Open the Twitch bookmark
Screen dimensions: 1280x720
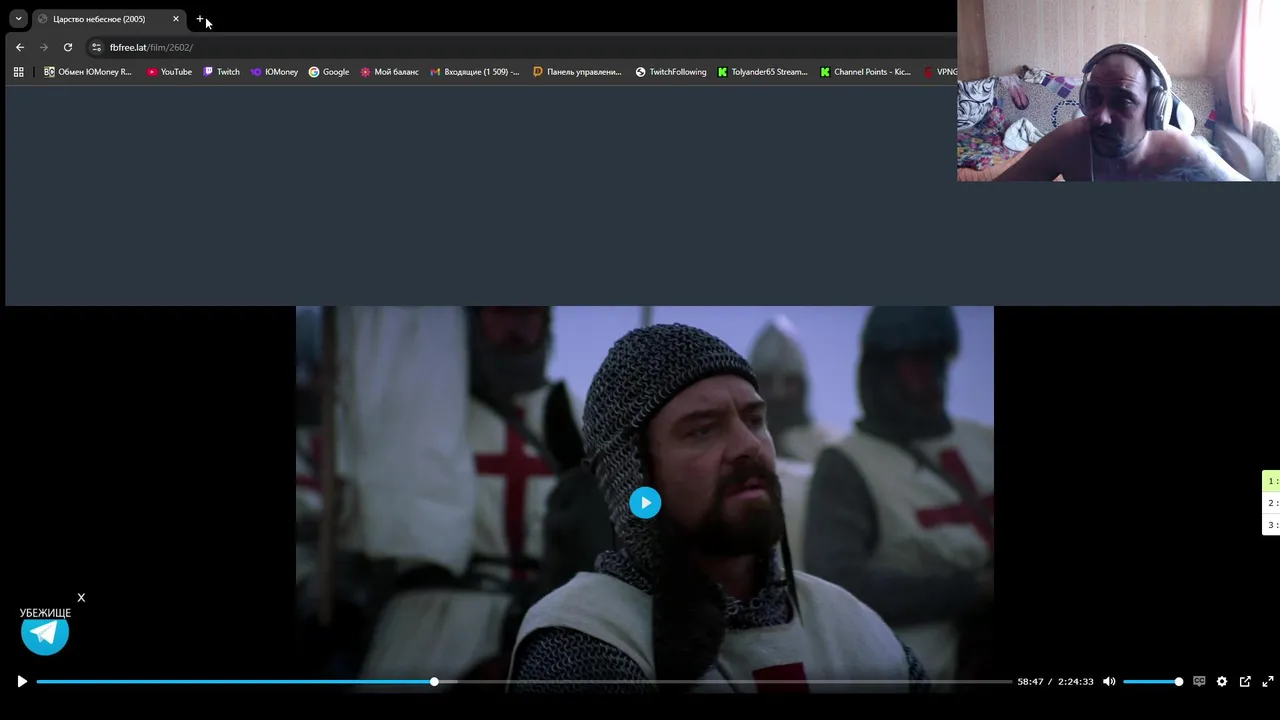[x=222, y=72]
